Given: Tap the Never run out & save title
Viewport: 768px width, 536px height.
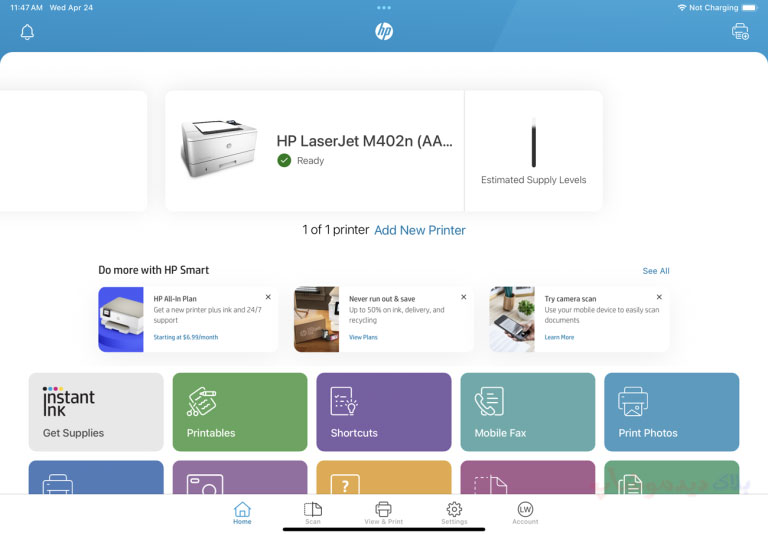Looking at the screenshot, I should [x=382, y=299].
